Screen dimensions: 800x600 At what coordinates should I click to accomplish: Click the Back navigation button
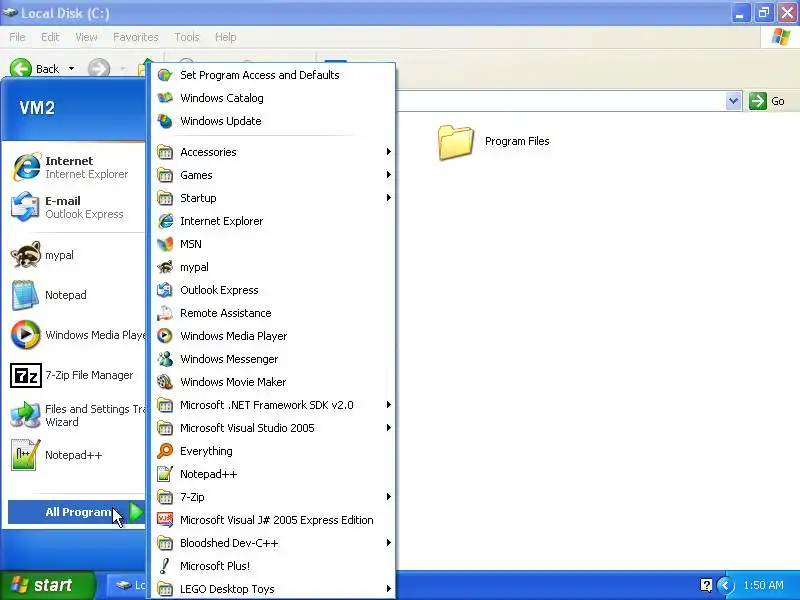[35, 68]
